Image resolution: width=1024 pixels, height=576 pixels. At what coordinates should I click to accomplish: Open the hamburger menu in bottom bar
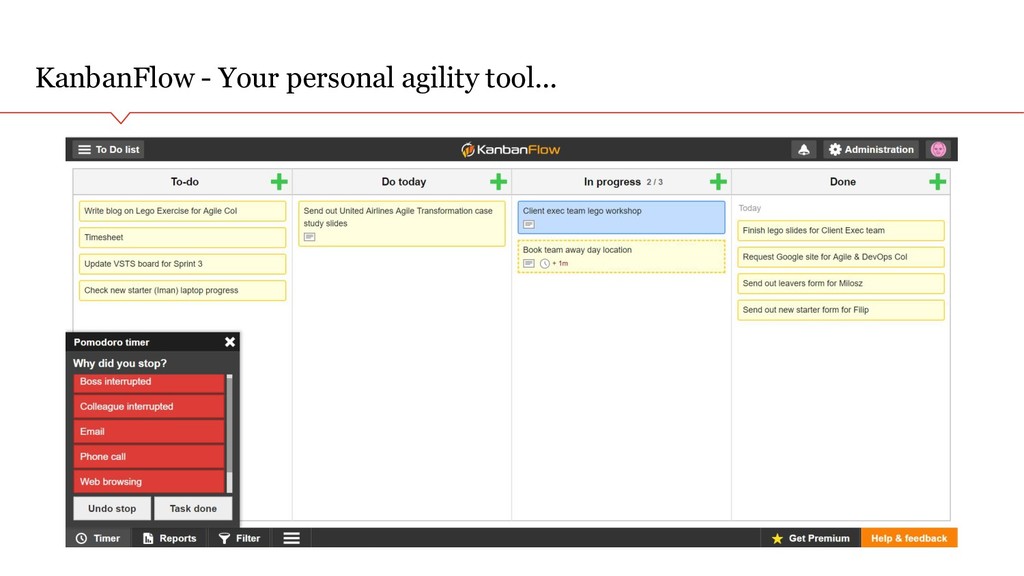(291, 538)
